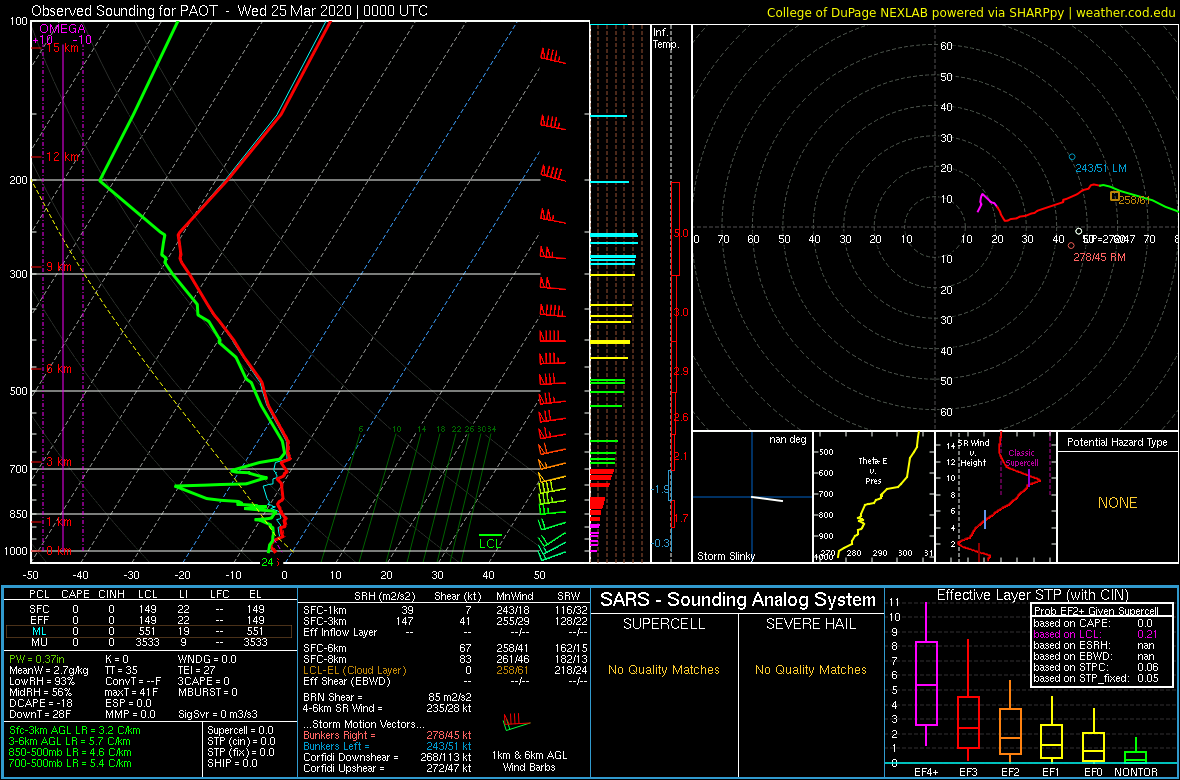Click 'No Quality Matches' under SEVERE HAIL
Screen dimensions: 1180x780
coord(811,669)
